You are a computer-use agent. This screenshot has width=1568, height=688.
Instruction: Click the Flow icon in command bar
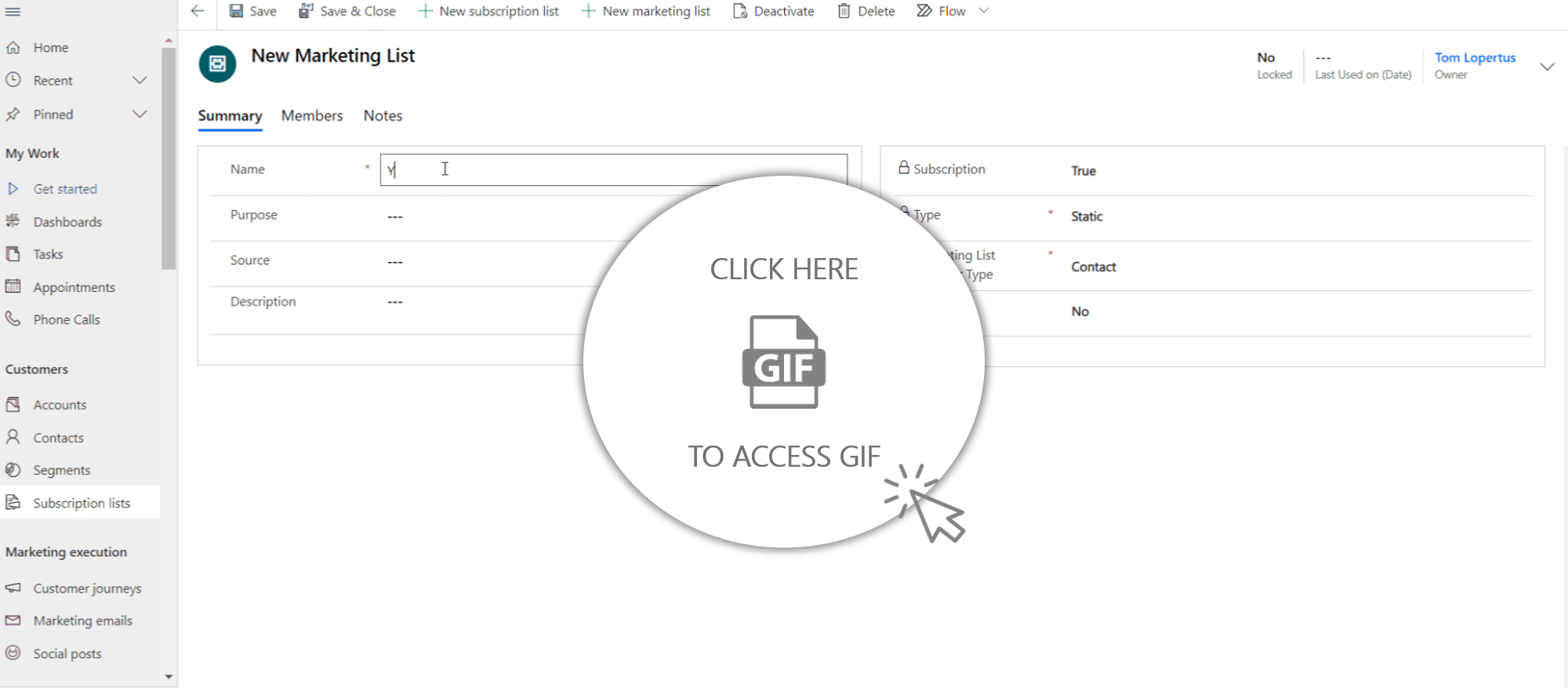click(924, 11)
